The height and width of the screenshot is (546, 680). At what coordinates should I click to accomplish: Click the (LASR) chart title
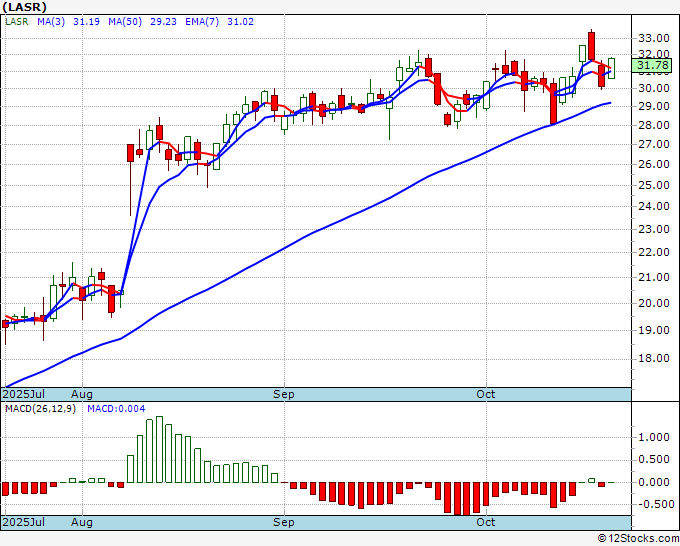(x=24, y=7)
